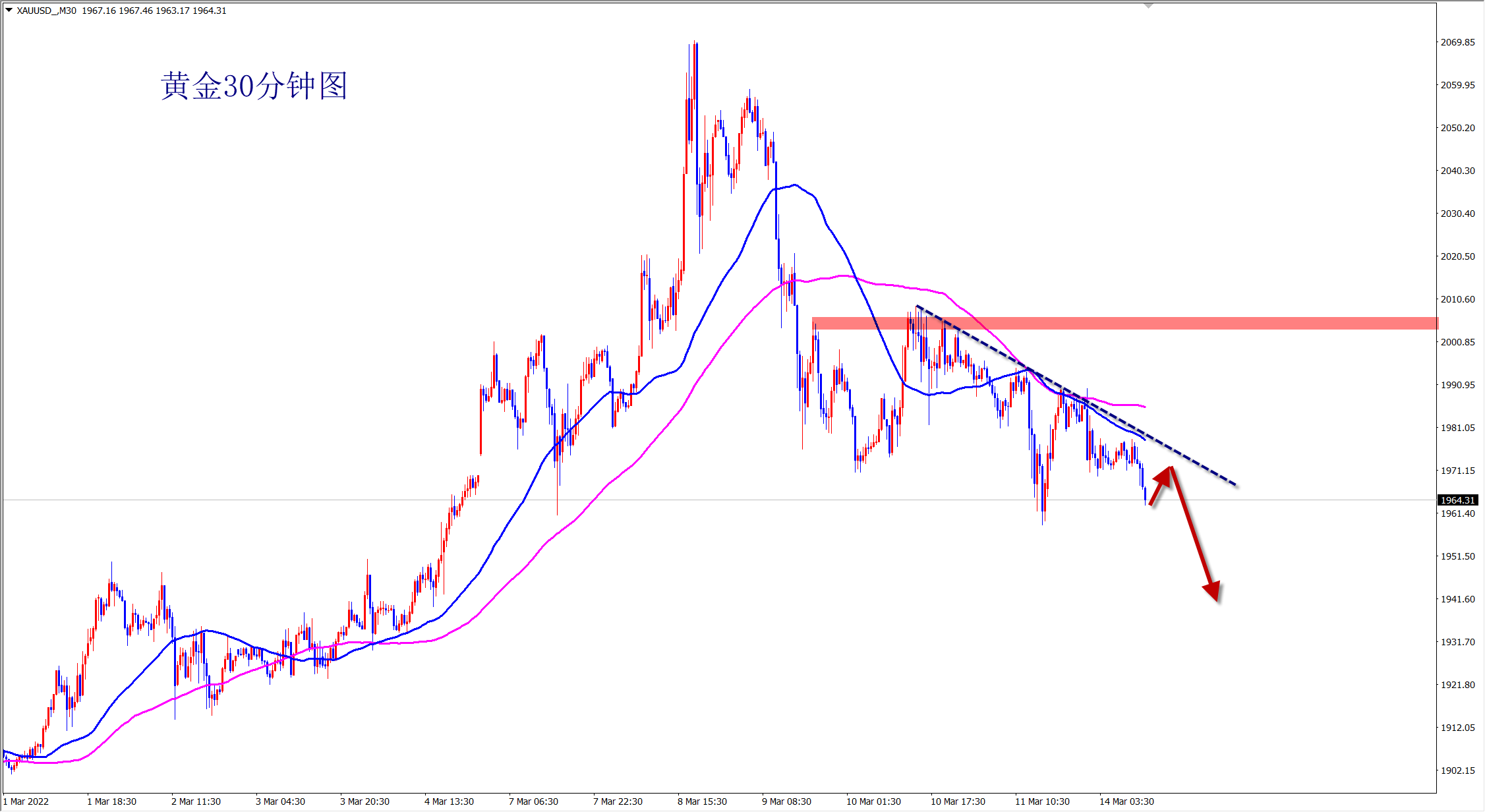Click the current price label 1964.31
1485x812 pixels.
point(1458,500)
